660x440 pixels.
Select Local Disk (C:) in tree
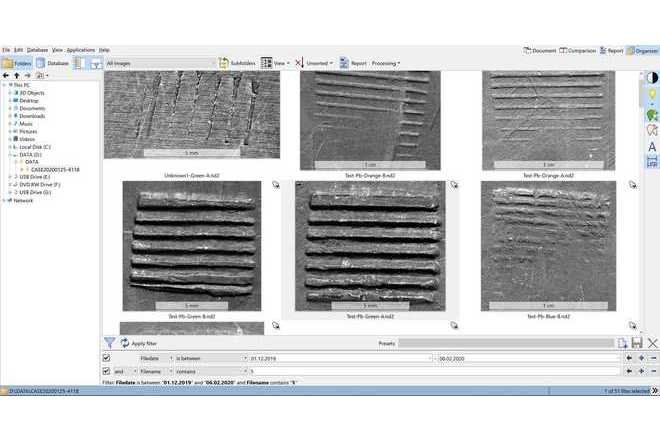35,147
